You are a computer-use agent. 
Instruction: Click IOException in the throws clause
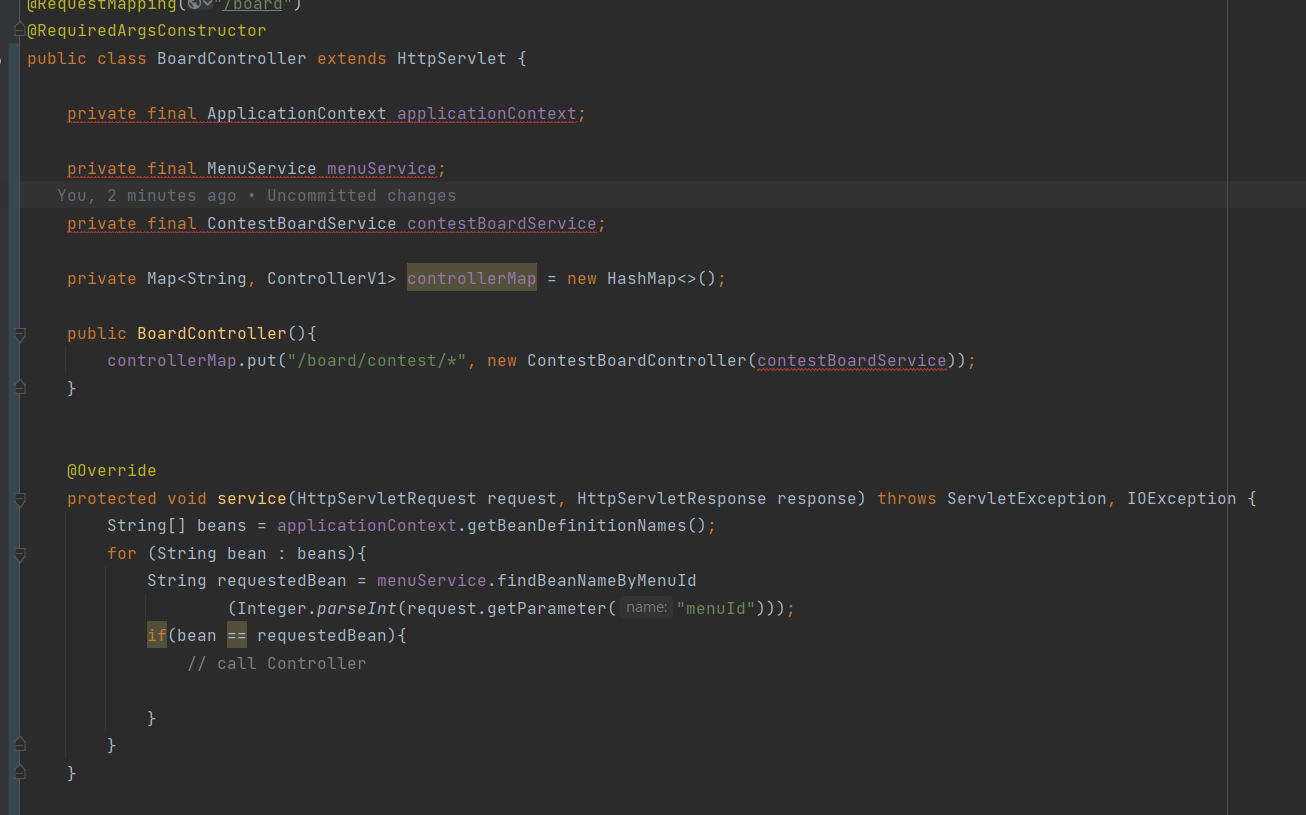tap(1182, 498)
